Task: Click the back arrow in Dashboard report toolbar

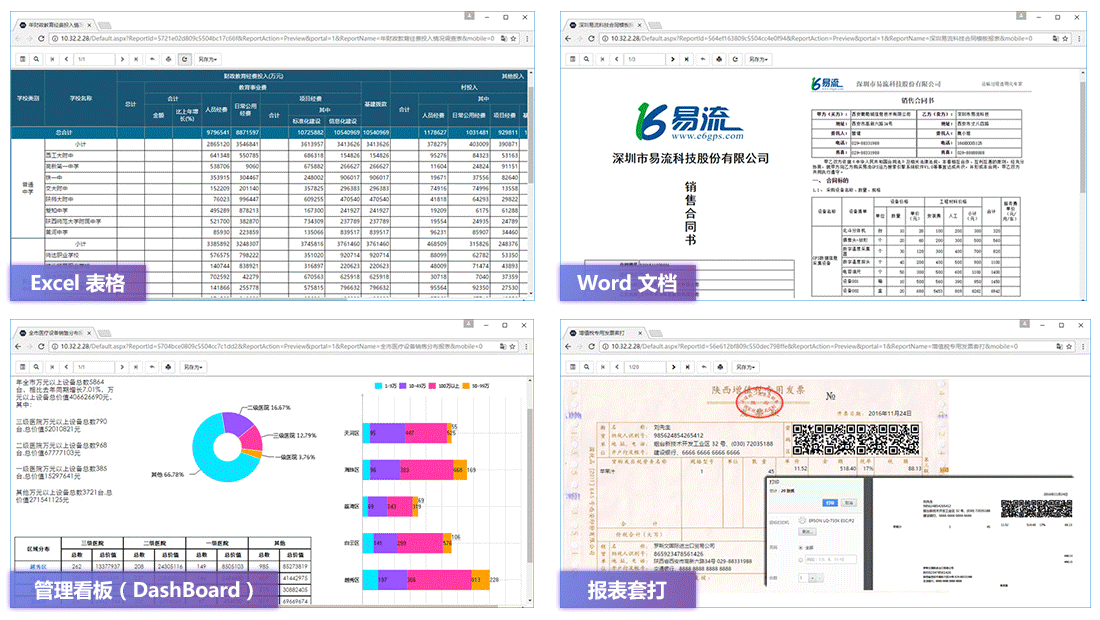Action: [152, 367]
